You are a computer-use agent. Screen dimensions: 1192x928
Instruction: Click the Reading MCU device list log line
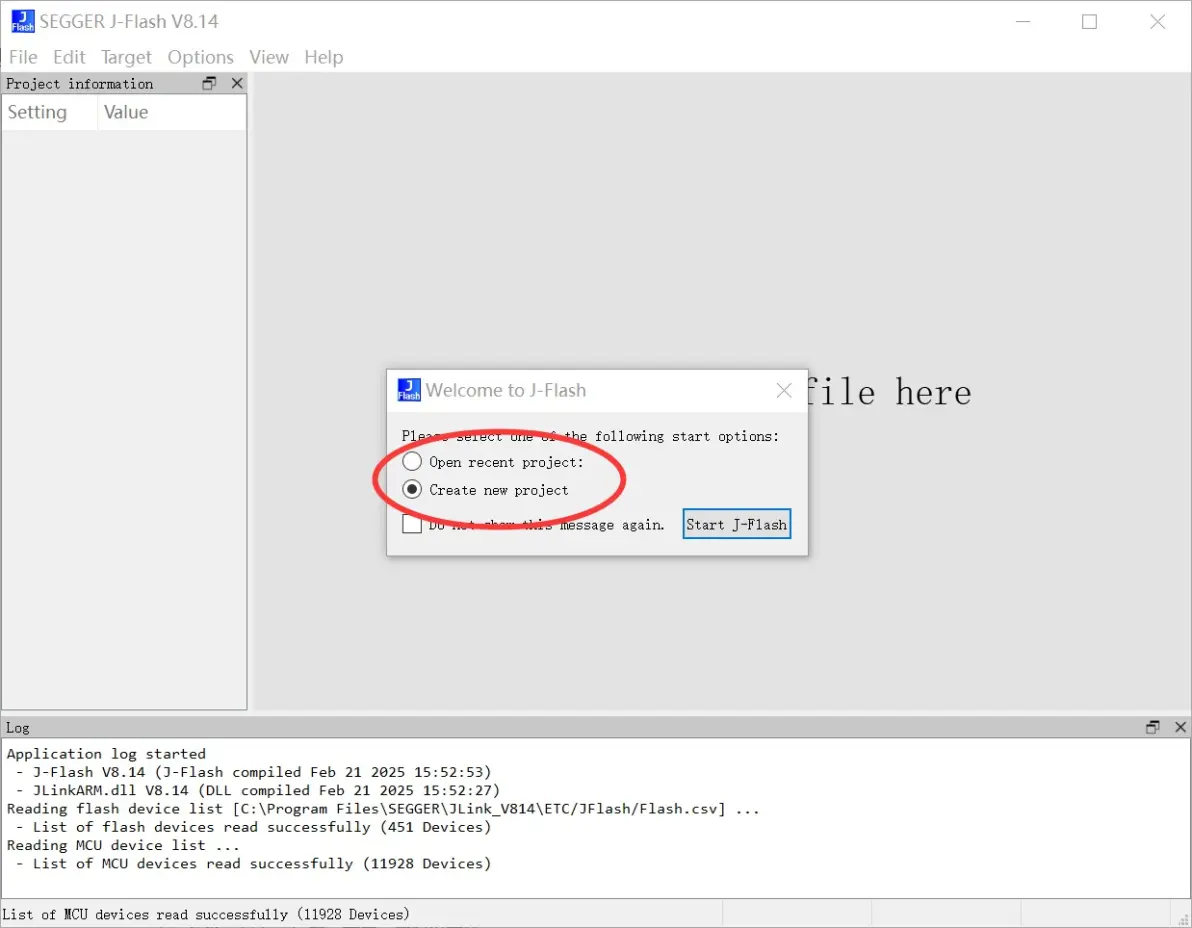pyautogui.click(x=123, y=845)
